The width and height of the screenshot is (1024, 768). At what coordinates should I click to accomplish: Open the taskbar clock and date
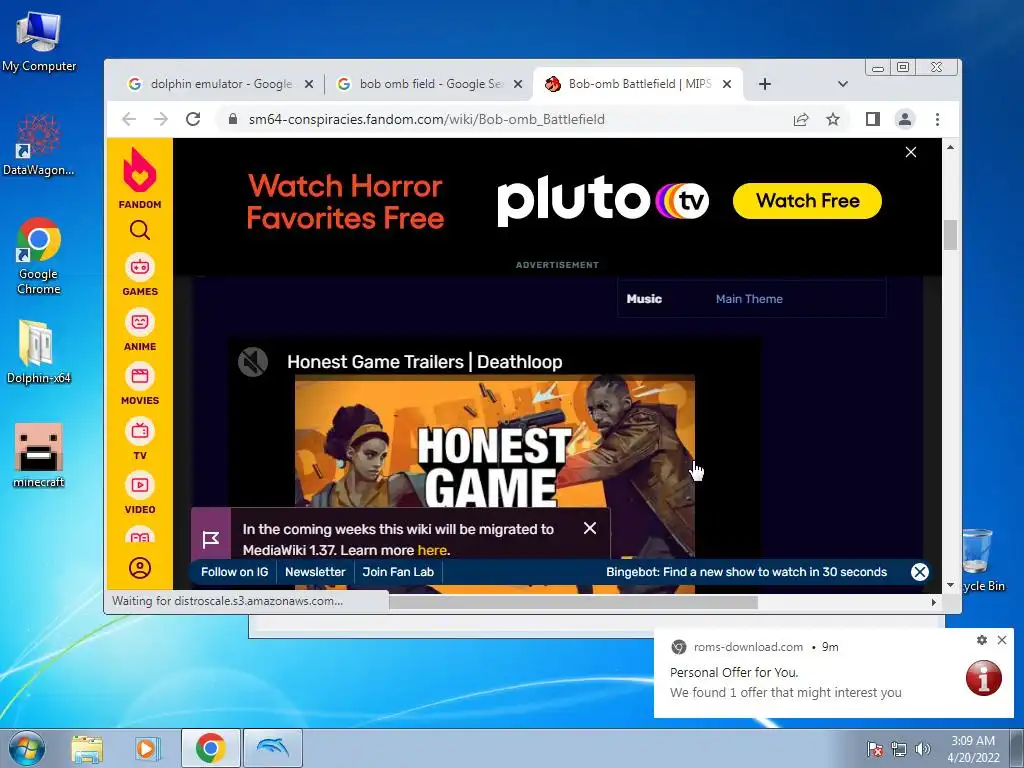[x=973, y=748]
